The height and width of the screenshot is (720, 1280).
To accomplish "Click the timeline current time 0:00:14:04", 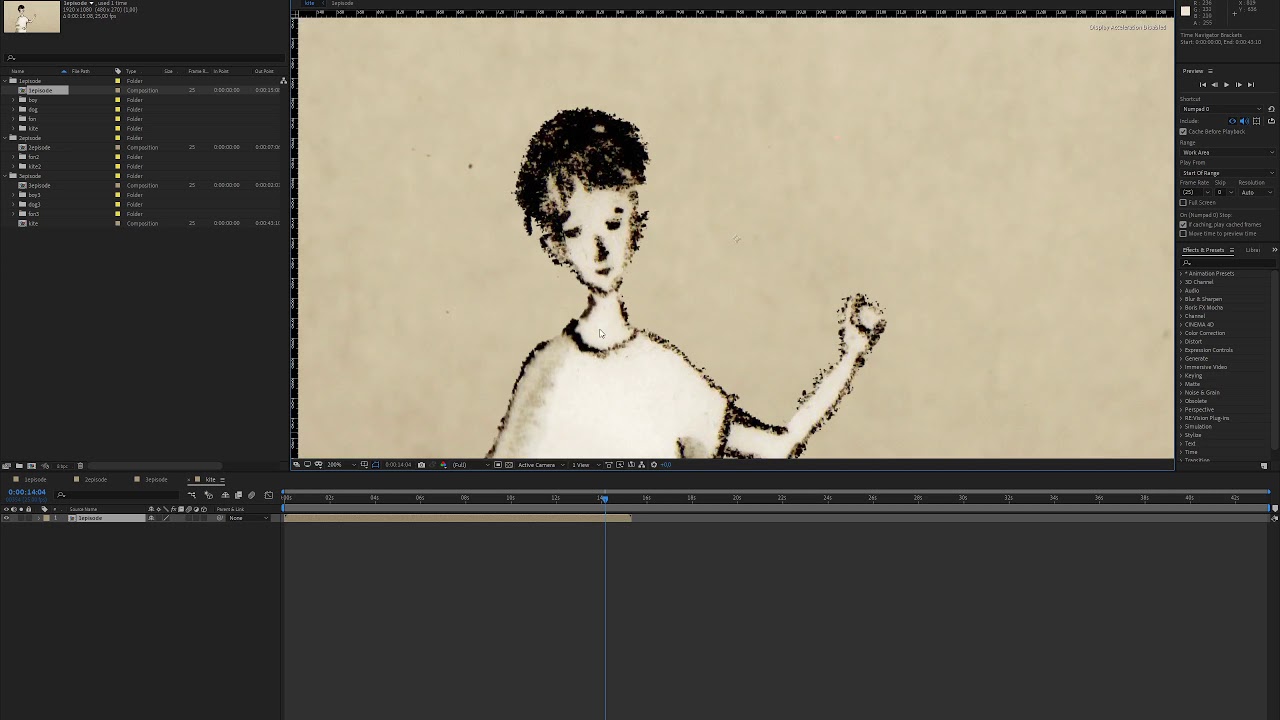I will point(27,492).
